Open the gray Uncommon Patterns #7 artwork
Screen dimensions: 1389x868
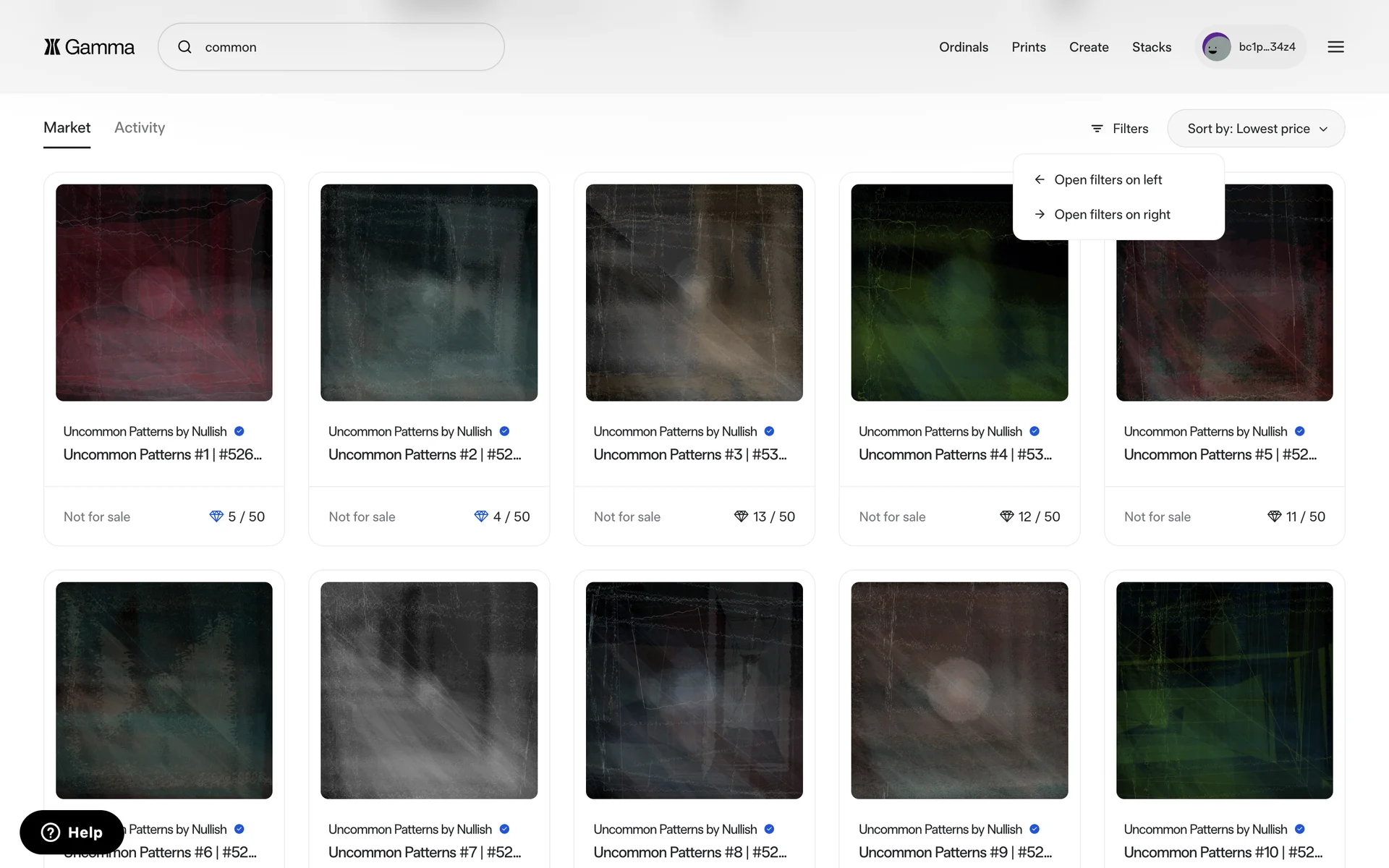[x=429, y=690]
